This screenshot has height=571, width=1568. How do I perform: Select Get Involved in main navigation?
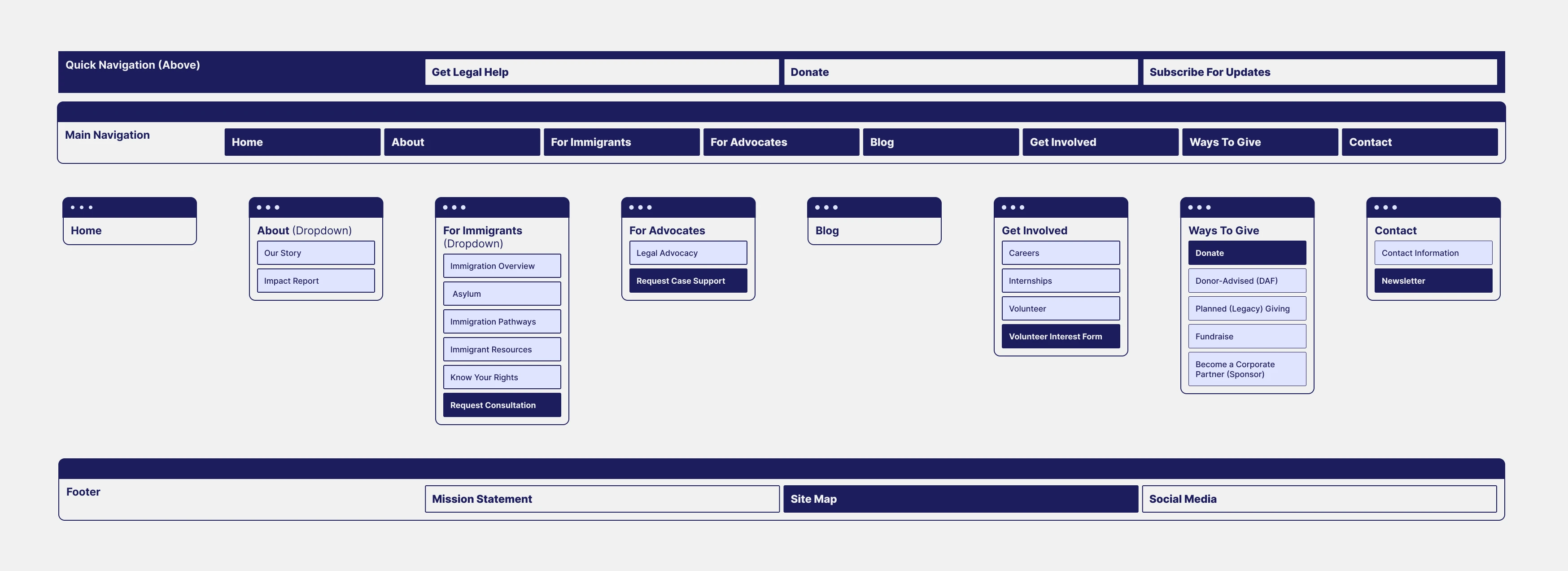(1100, 142)
